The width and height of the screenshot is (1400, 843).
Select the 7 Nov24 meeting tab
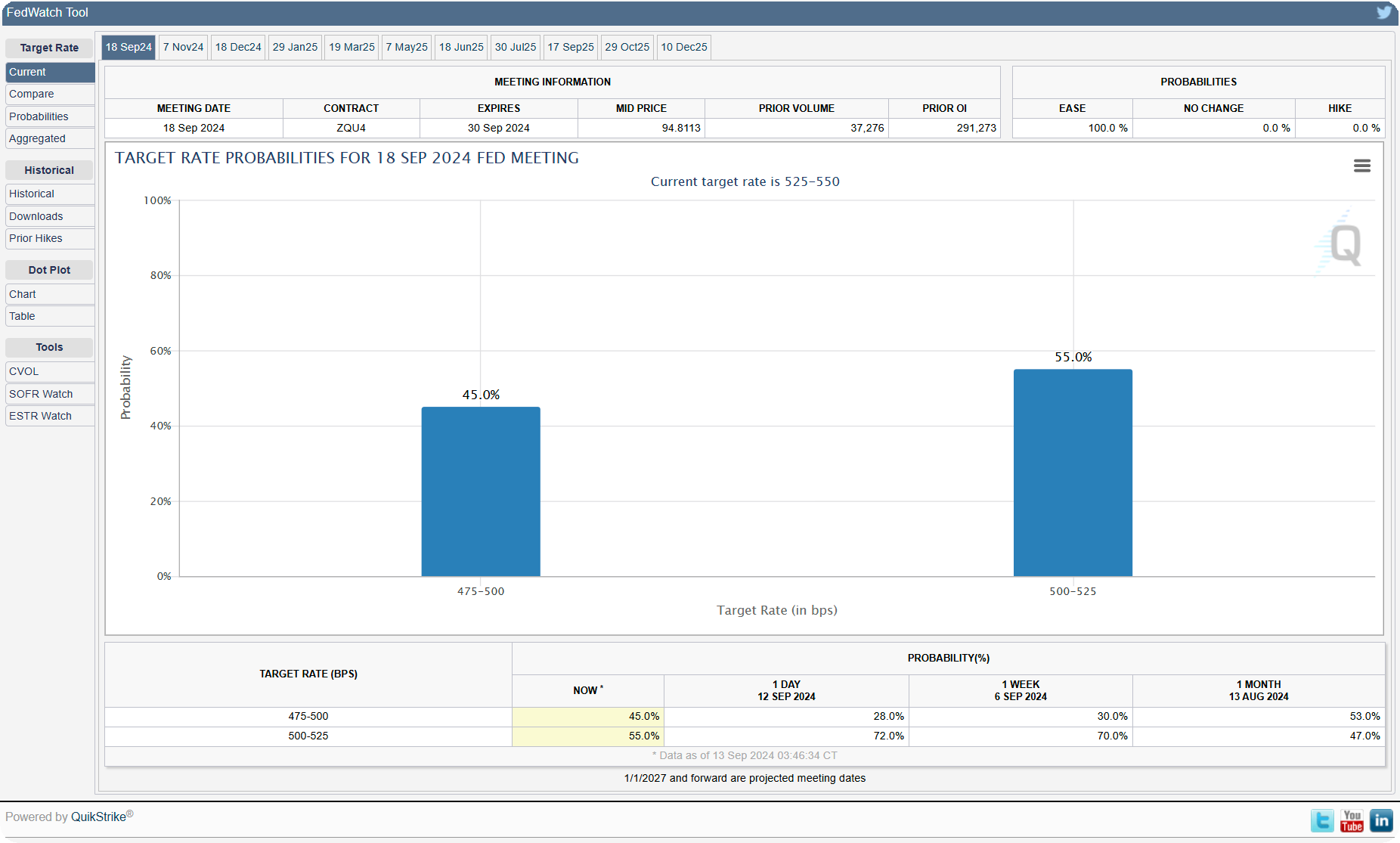pos(183,47)
